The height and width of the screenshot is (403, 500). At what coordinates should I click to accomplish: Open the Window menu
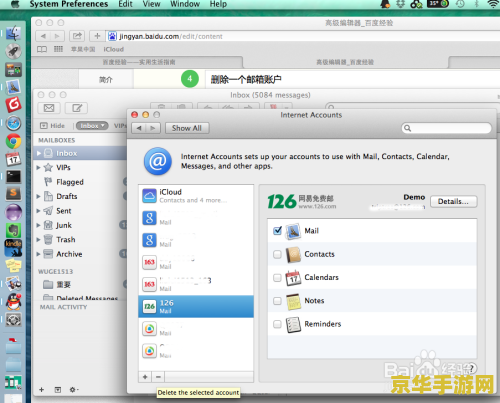tap(185, 4)
